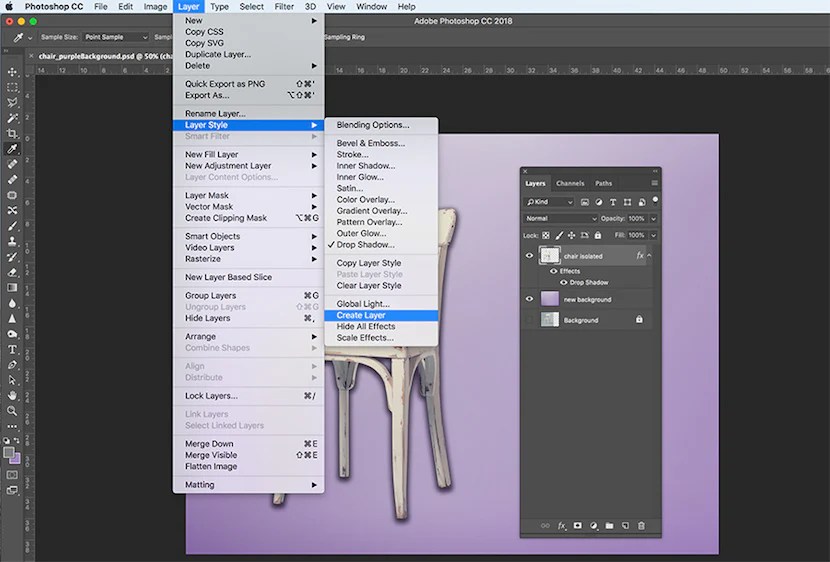
Task: Select the Background layer thumbnail
Action: (x=551, y=320)
